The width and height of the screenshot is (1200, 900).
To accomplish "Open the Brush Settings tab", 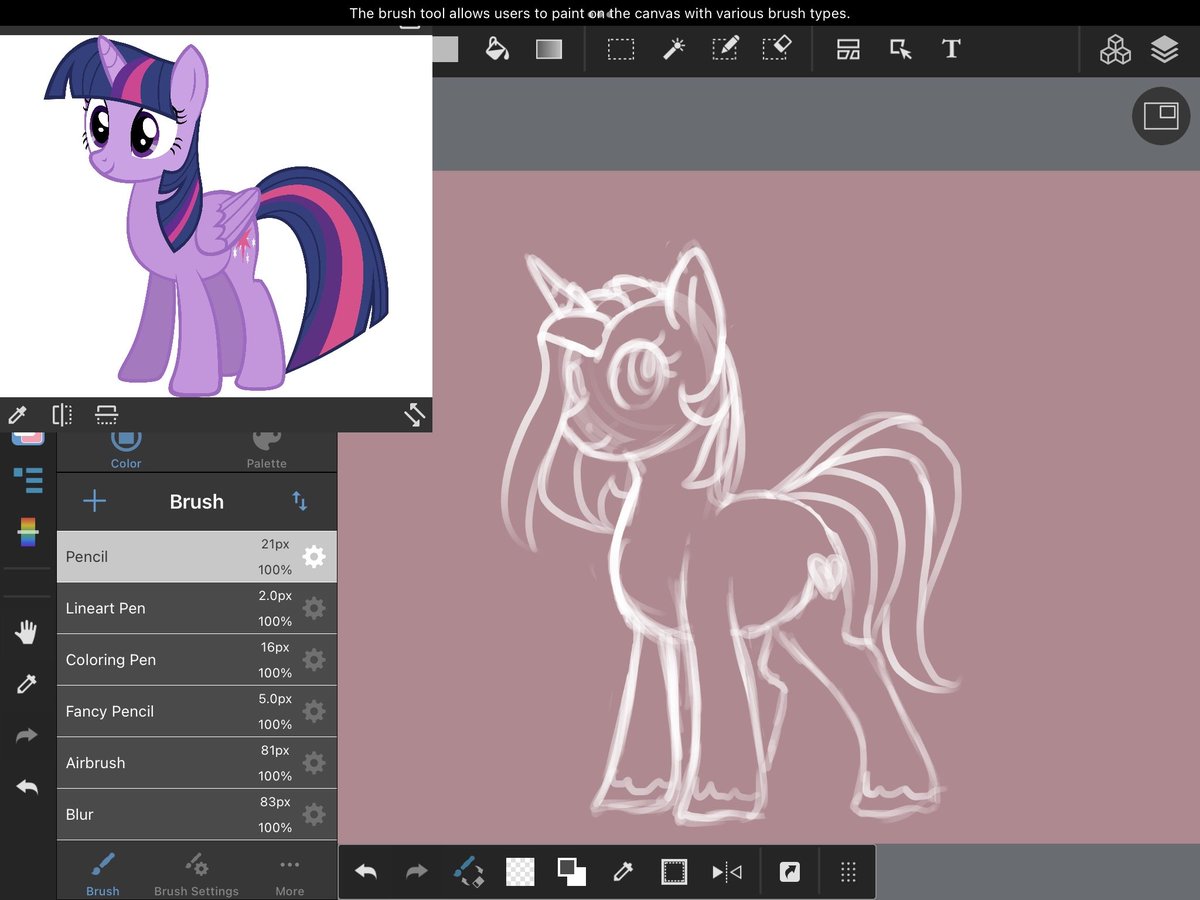I will (196, 873).
